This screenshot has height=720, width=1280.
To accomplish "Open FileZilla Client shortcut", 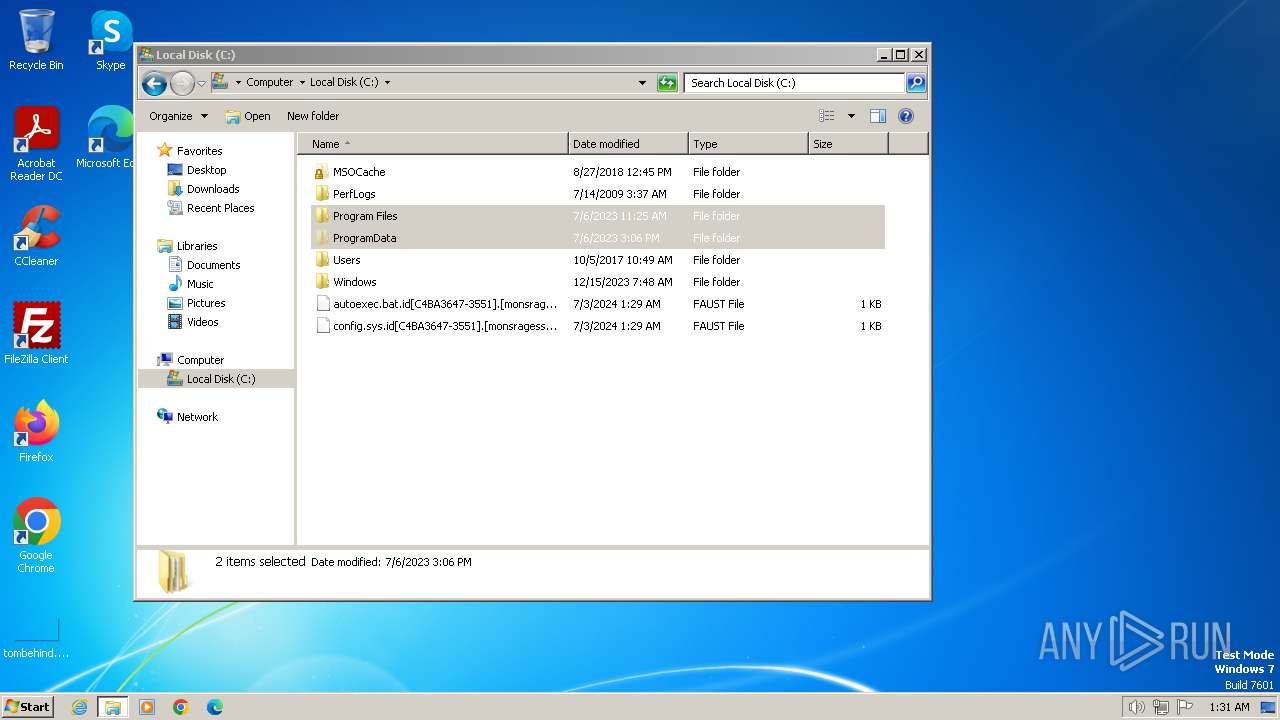I will point(36,334).
